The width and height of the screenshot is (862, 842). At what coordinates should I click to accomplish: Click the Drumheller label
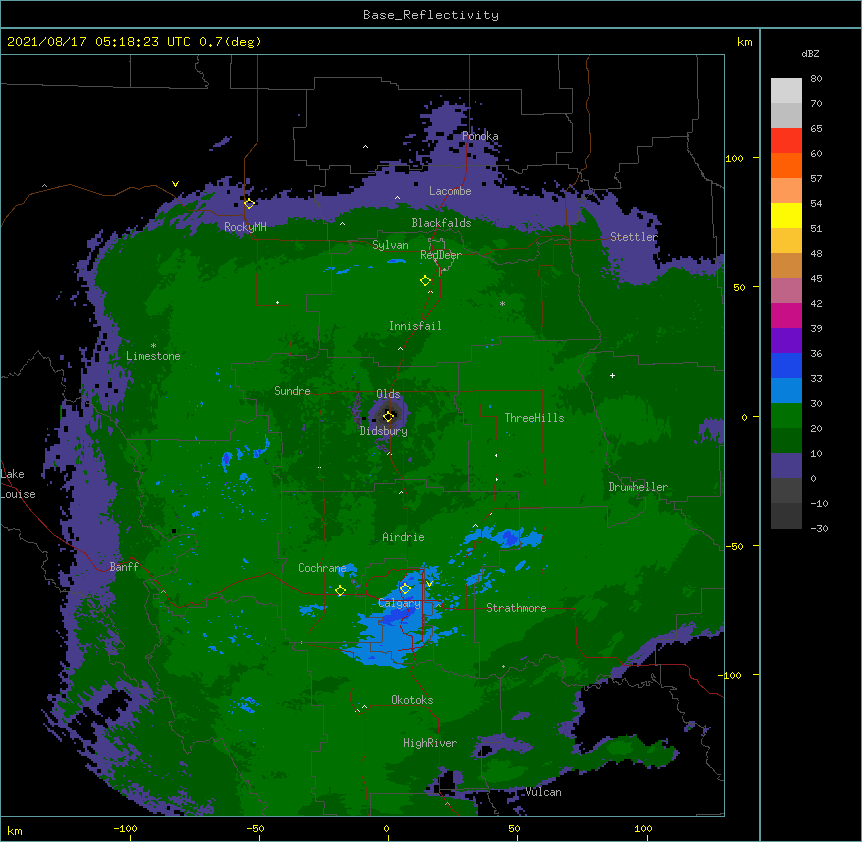coord(638,487)
